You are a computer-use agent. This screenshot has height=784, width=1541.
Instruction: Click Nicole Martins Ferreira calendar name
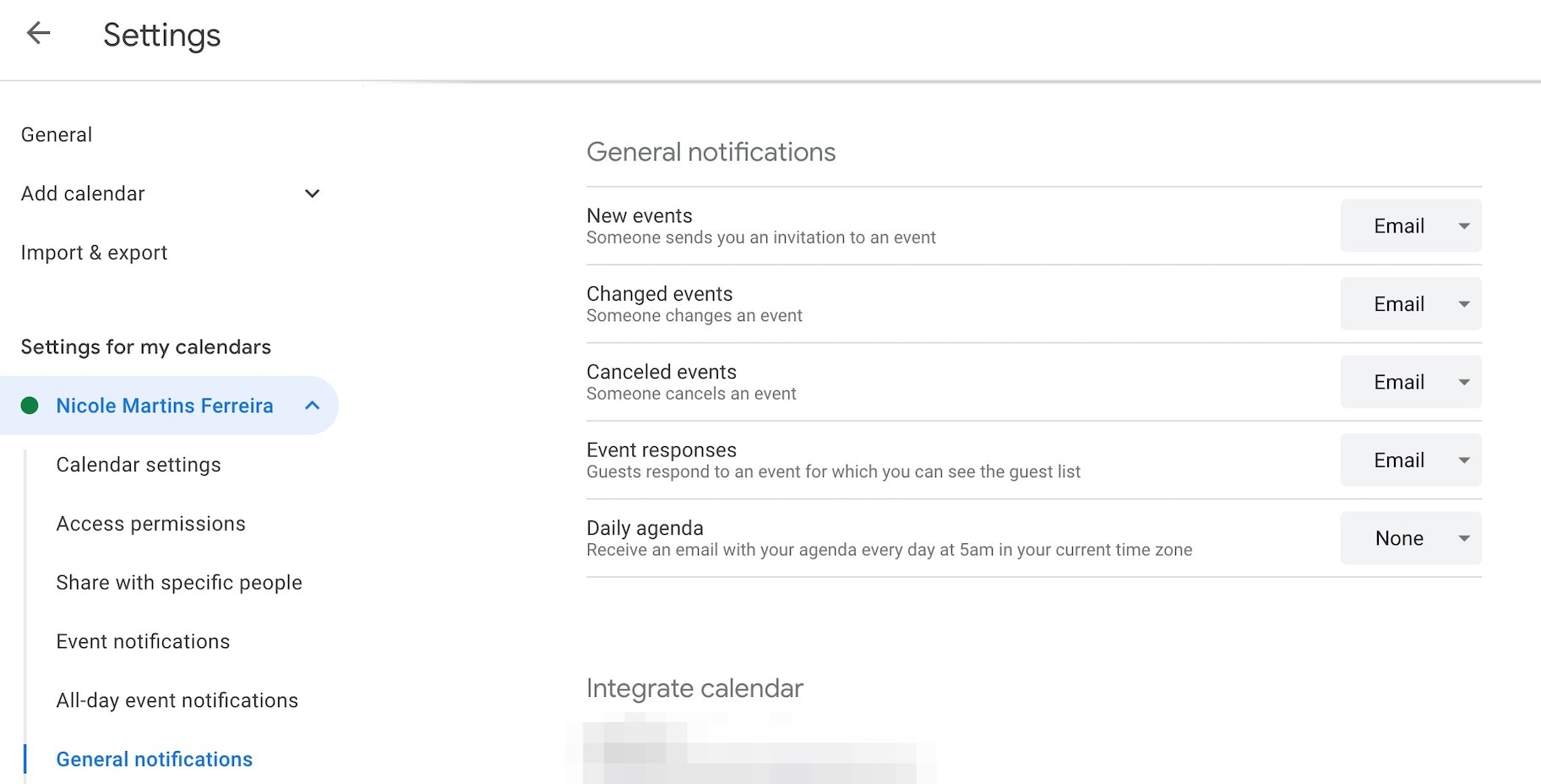[x=165, y=406]
